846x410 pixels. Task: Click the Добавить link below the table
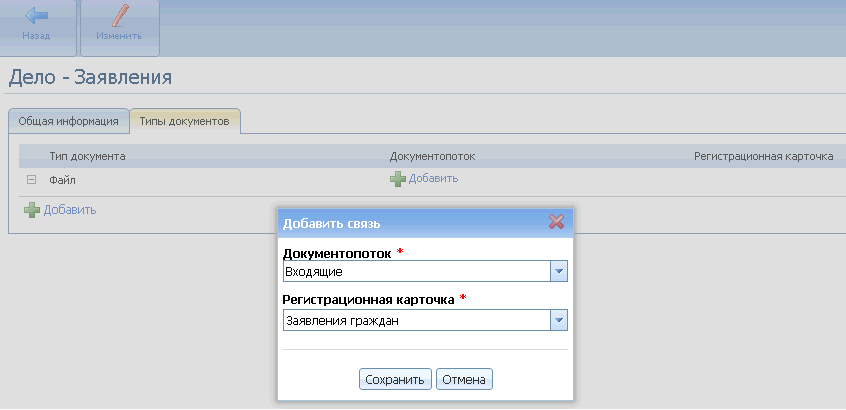pyautogui.click(x=69, y=210)
